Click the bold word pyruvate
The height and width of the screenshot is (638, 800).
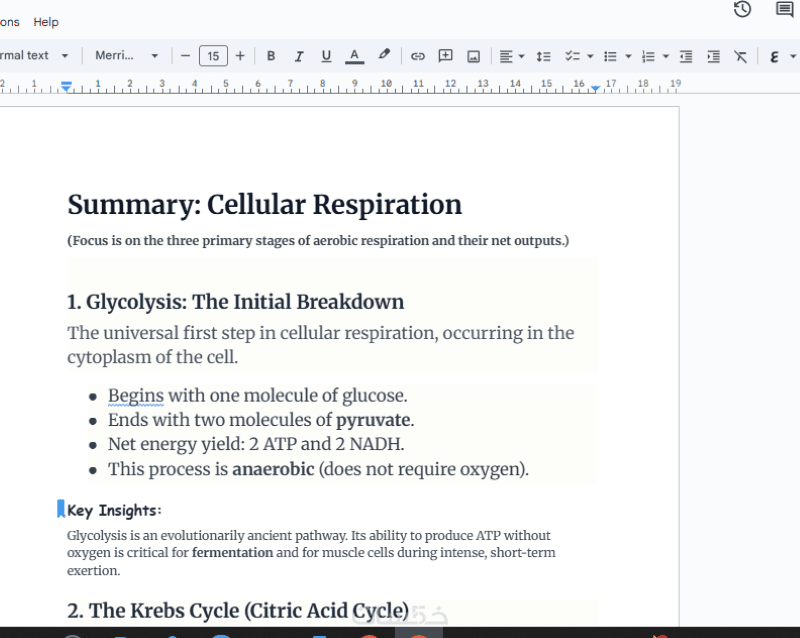coord(373,421)
